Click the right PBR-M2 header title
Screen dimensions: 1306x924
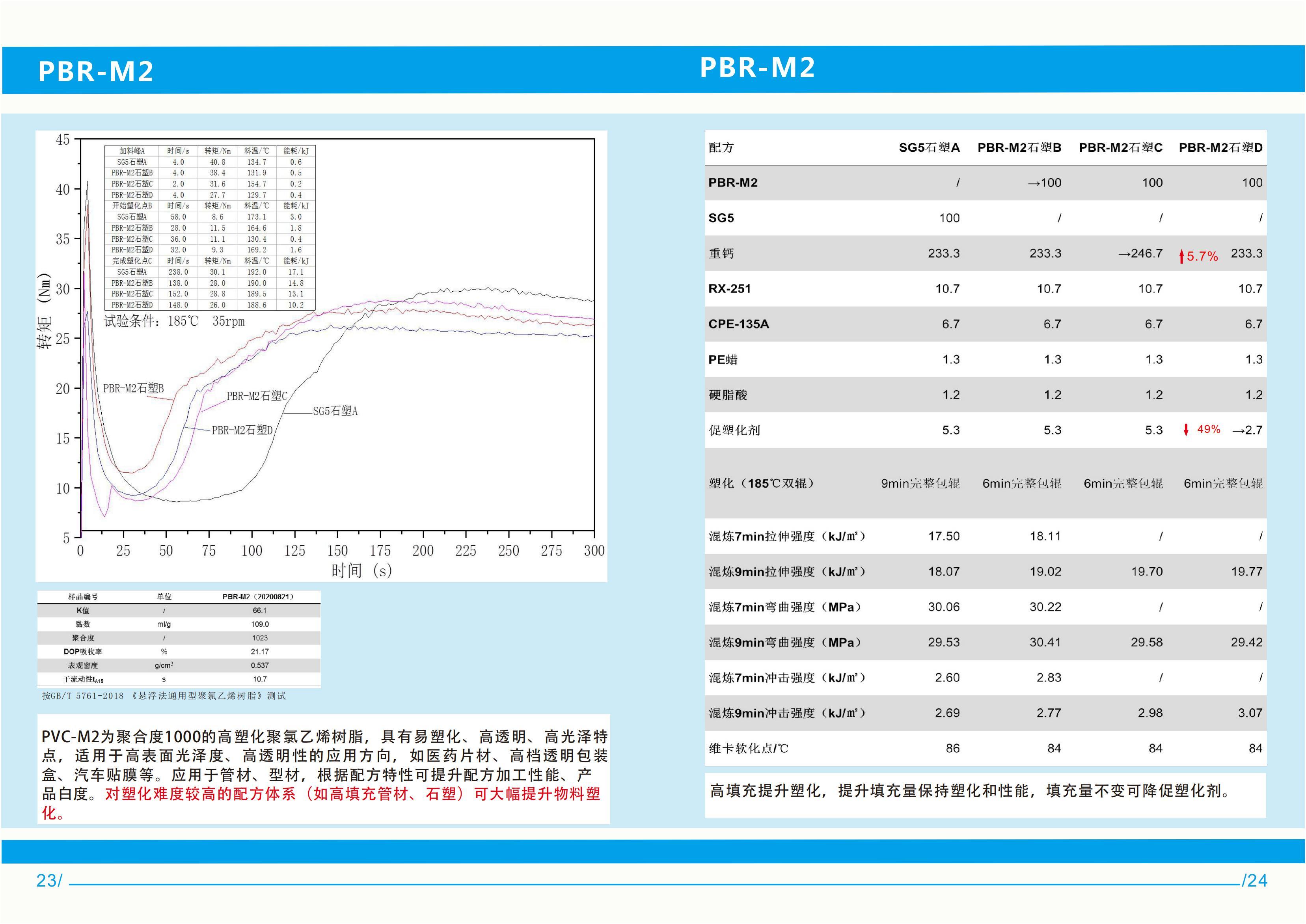tap(757, 68)
